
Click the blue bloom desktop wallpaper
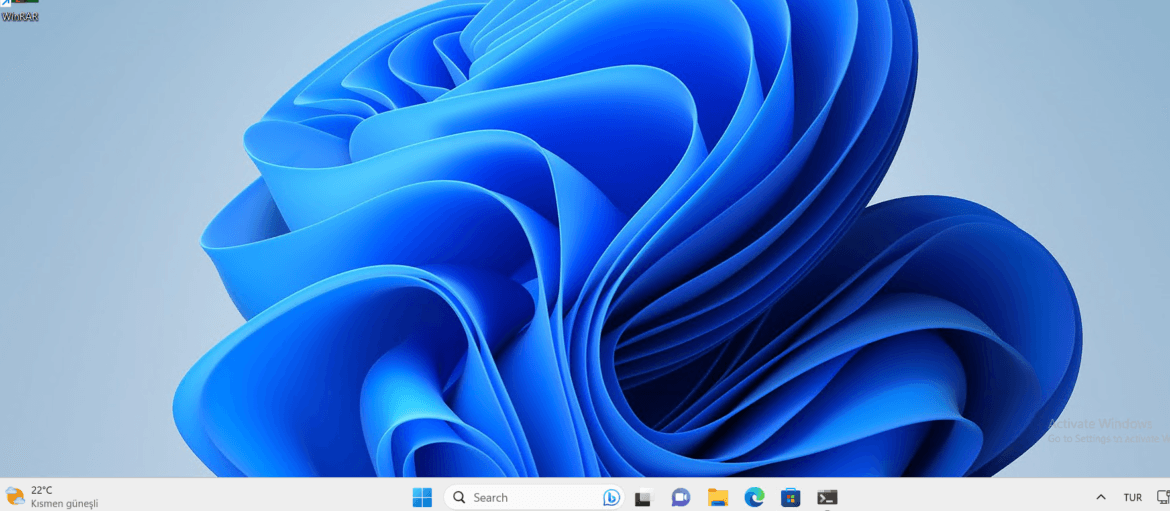coord(600,250)
